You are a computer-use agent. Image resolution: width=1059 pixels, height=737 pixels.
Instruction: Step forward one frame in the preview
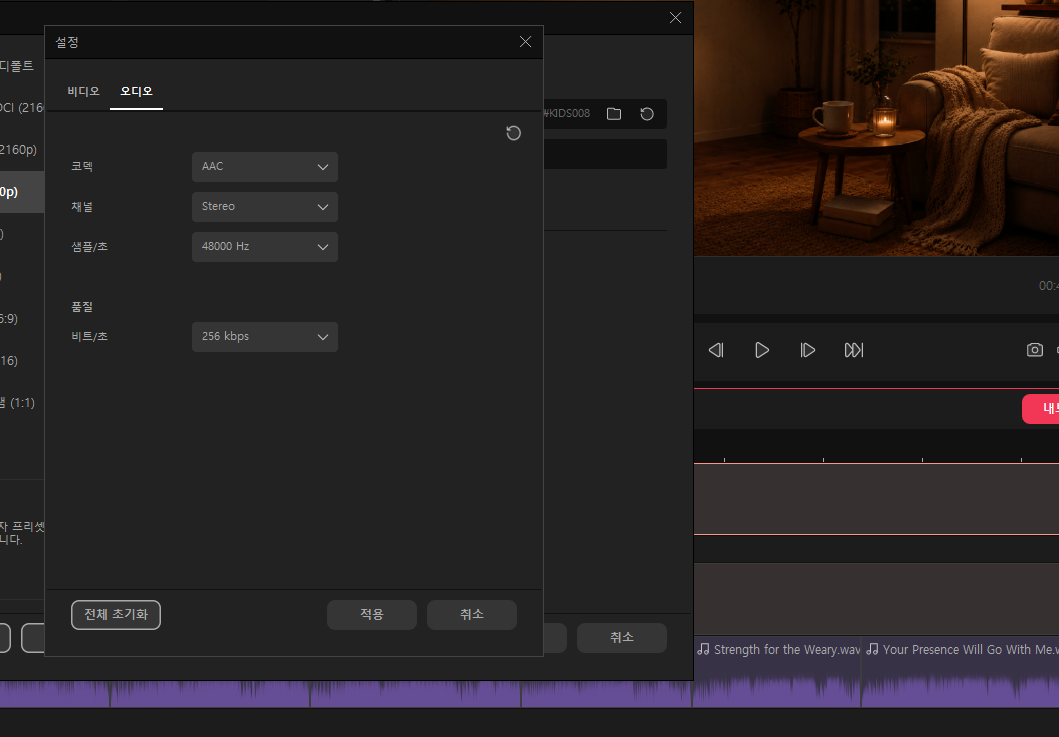coord(808,350)
